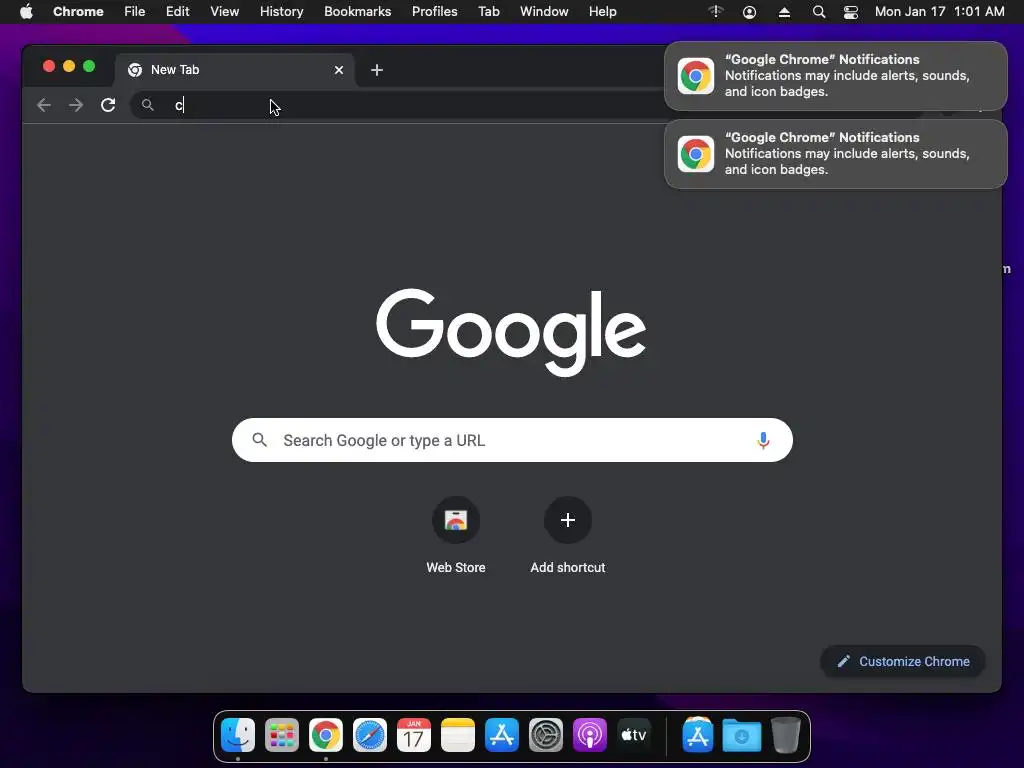Click the Customize Chrome button

click(x=903, y=662)
